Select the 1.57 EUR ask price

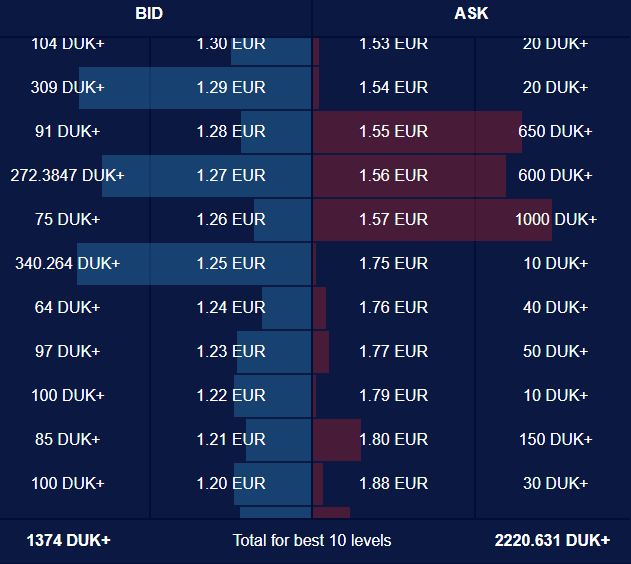[393, 220]
